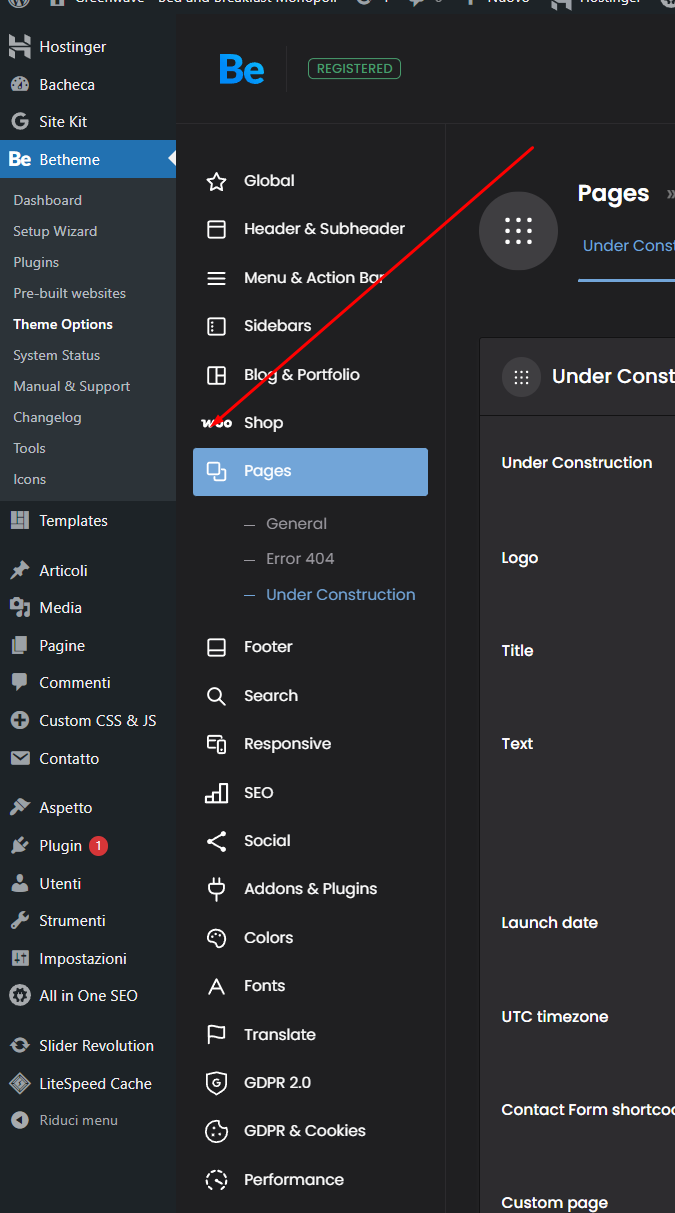Screen dimensions: 675x1213
Task: Select the Error 404 sub-item
Action: (300, 559)
